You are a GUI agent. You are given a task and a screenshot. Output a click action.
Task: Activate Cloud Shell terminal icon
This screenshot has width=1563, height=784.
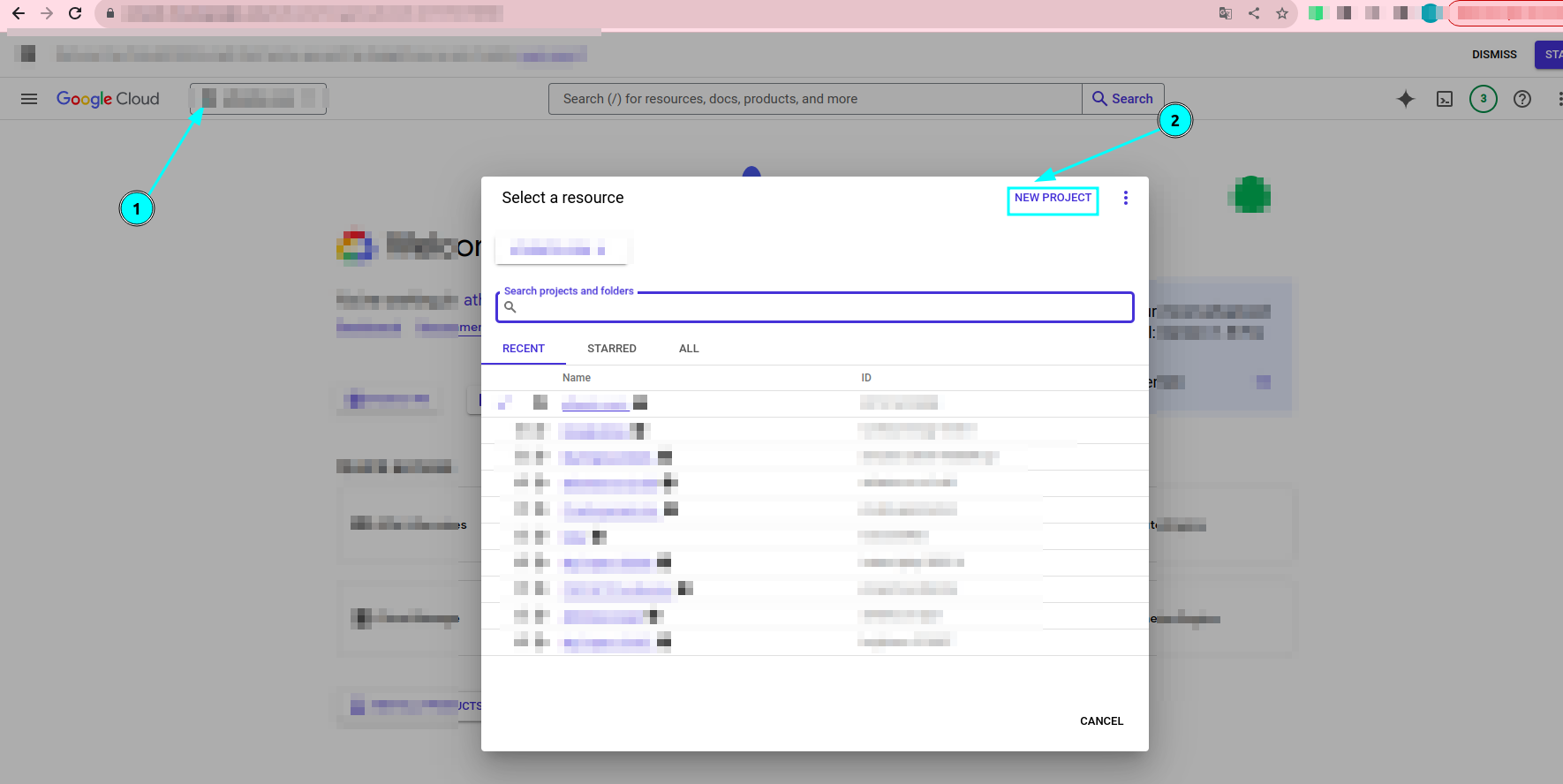point(1444,99)
